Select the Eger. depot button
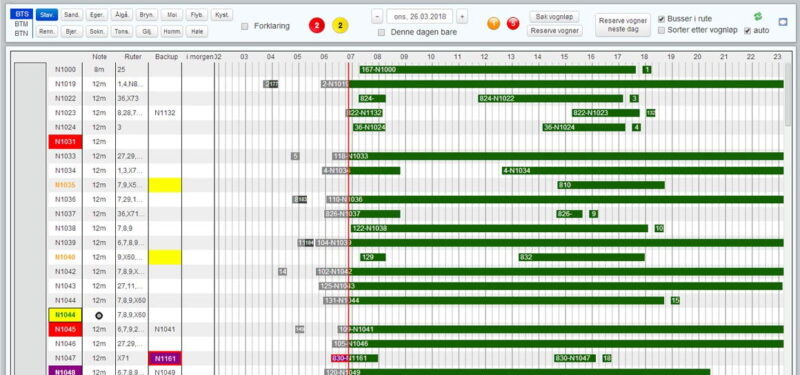Viewport: 800px width, 375px height. tap(97, 15)
